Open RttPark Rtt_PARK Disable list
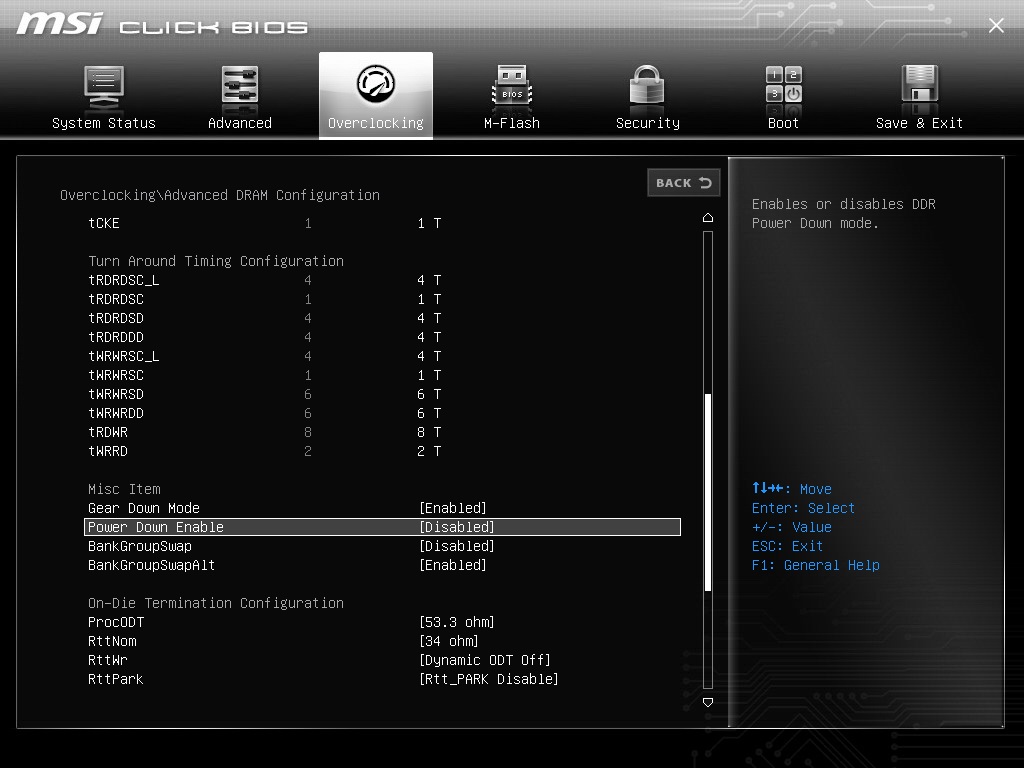 click(x=488, y=679)
